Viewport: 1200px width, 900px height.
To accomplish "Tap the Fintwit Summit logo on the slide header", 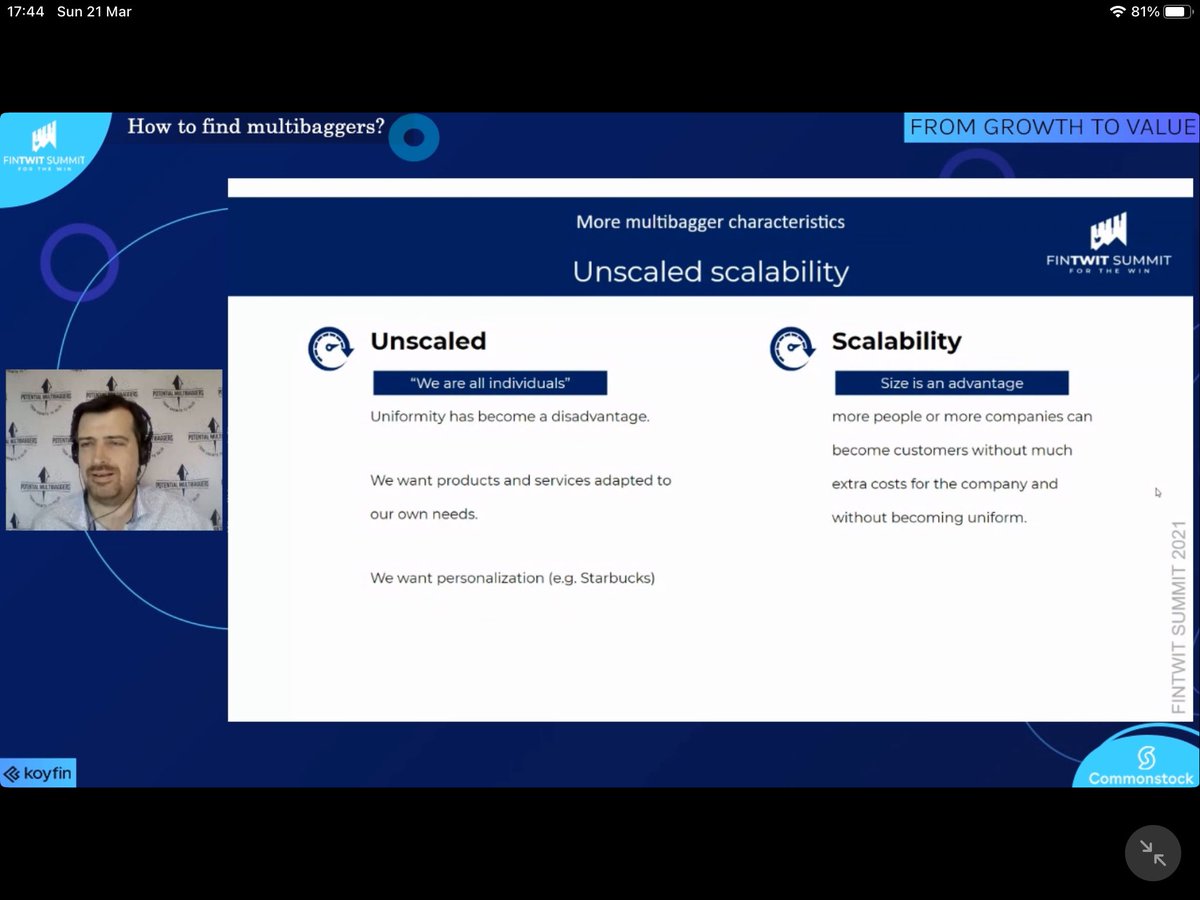I will tap(1107, 244).
